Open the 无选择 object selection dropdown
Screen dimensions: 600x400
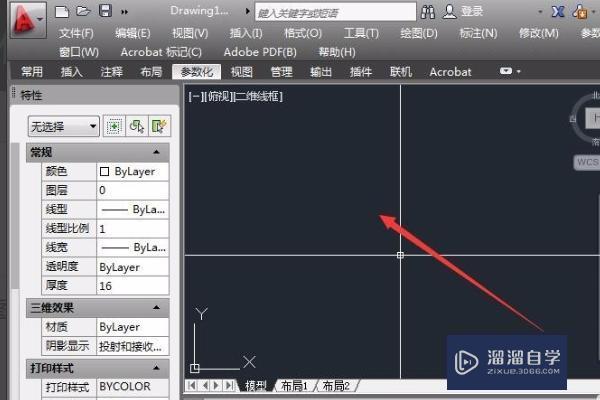64,126
